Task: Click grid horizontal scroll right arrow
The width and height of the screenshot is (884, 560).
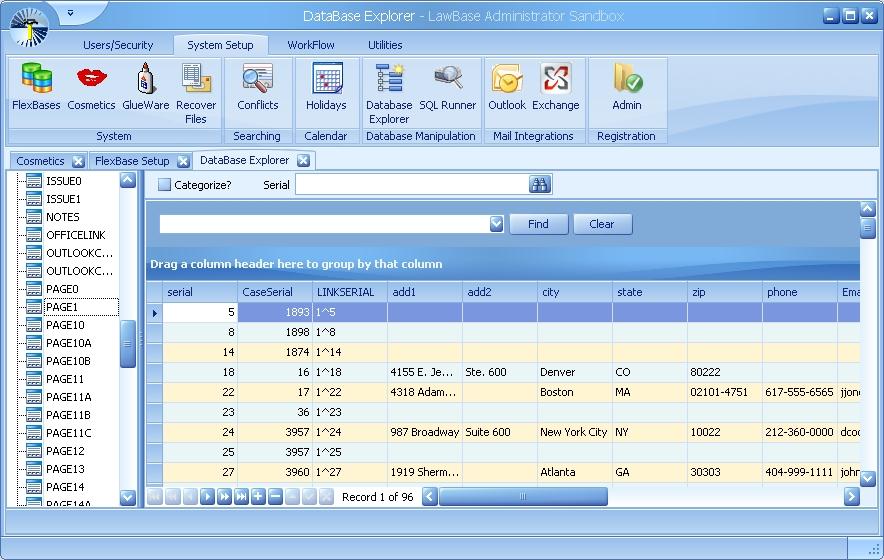Action: [851, 497]
